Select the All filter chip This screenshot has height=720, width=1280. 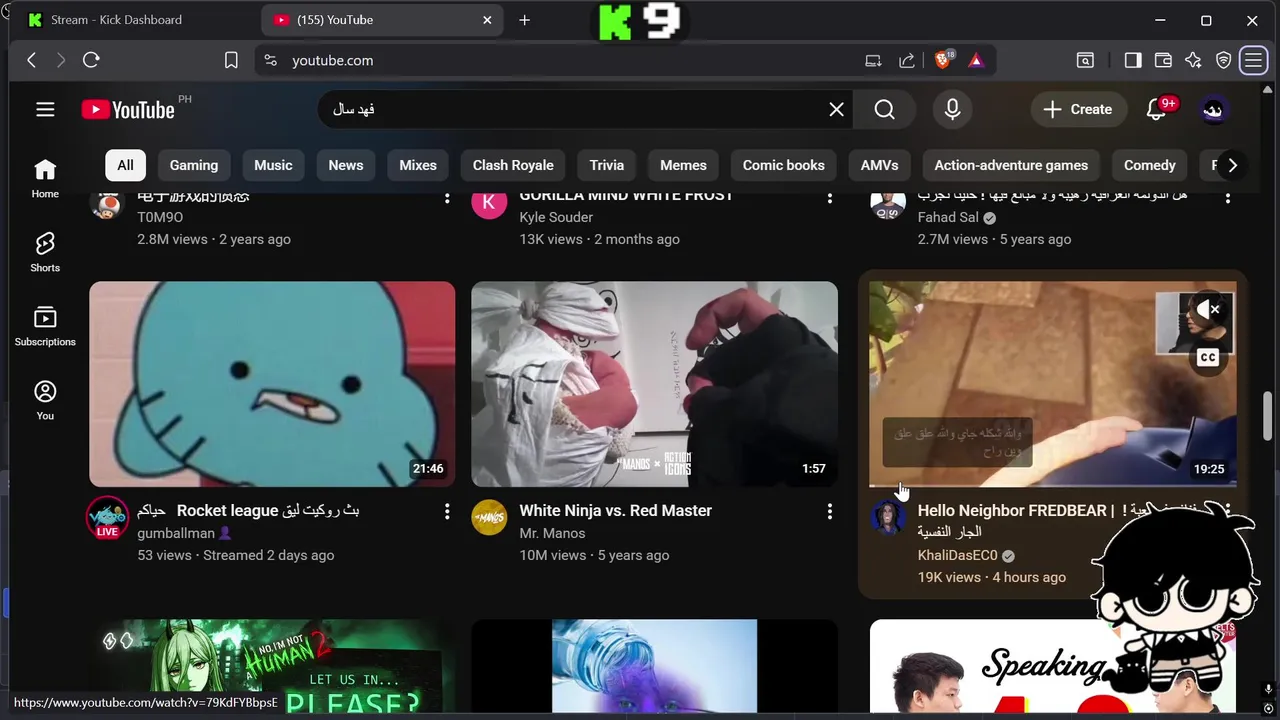(x=125, y=165)
